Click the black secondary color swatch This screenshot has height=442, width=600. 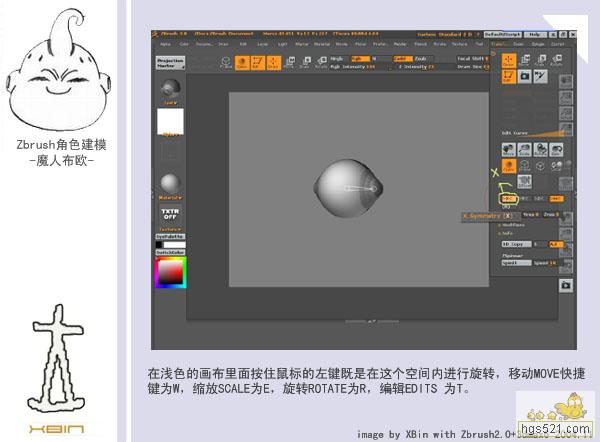click(x=159, y=245)
